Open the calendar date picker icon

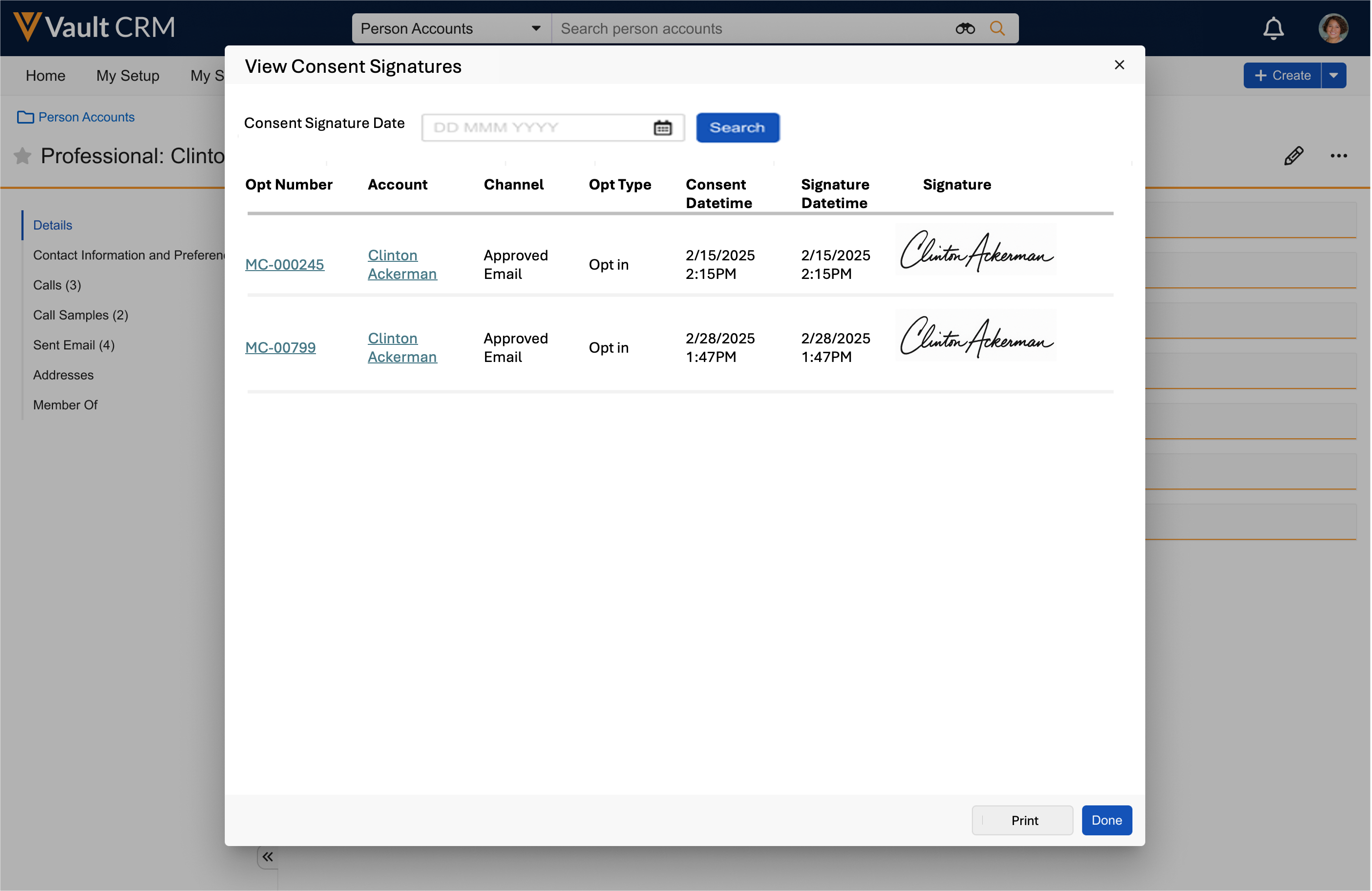(x=662, y=127)
